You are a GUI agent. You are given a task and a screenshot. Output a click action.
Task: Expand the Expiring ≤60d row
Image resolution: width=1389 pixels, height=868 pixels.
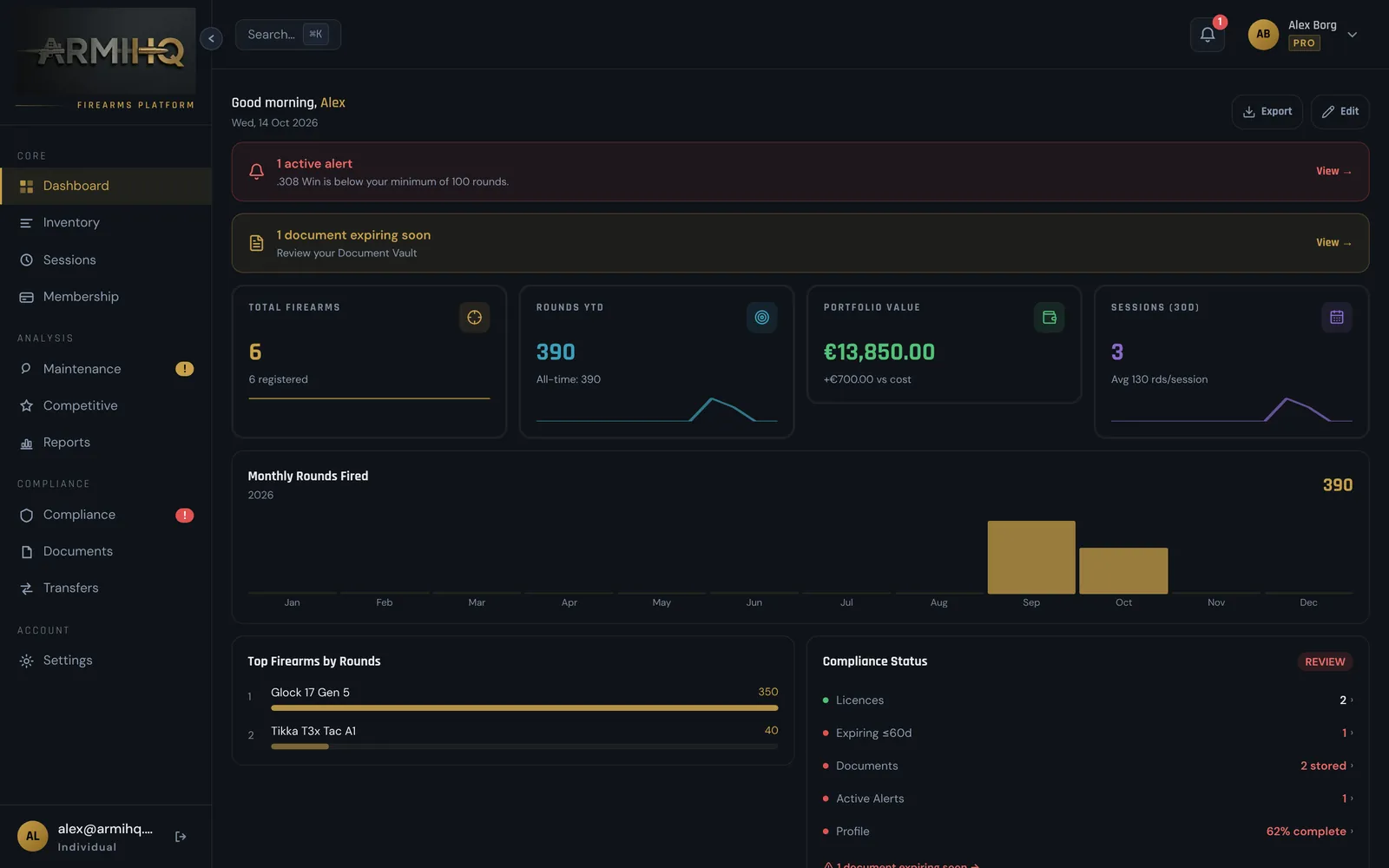pyautogui.click(x=1088, y=733)
